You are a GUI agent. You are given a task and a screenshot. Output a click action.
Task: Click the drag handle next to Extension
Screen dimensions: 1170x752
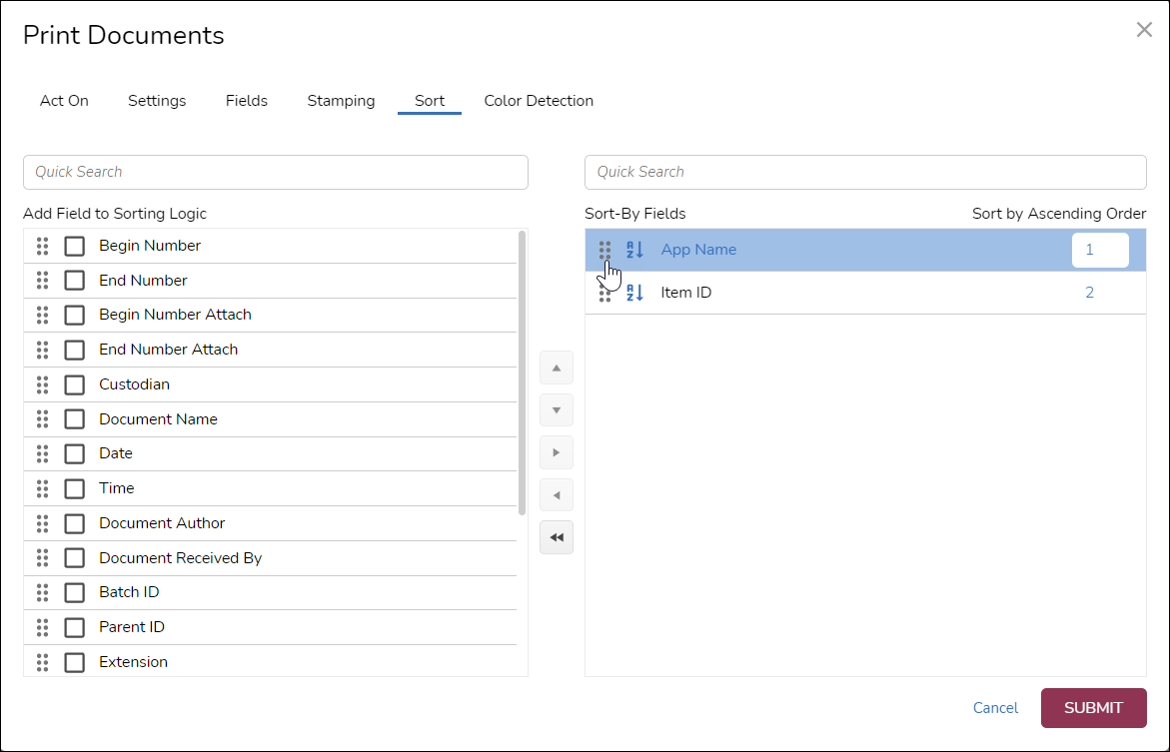[42, 661]
